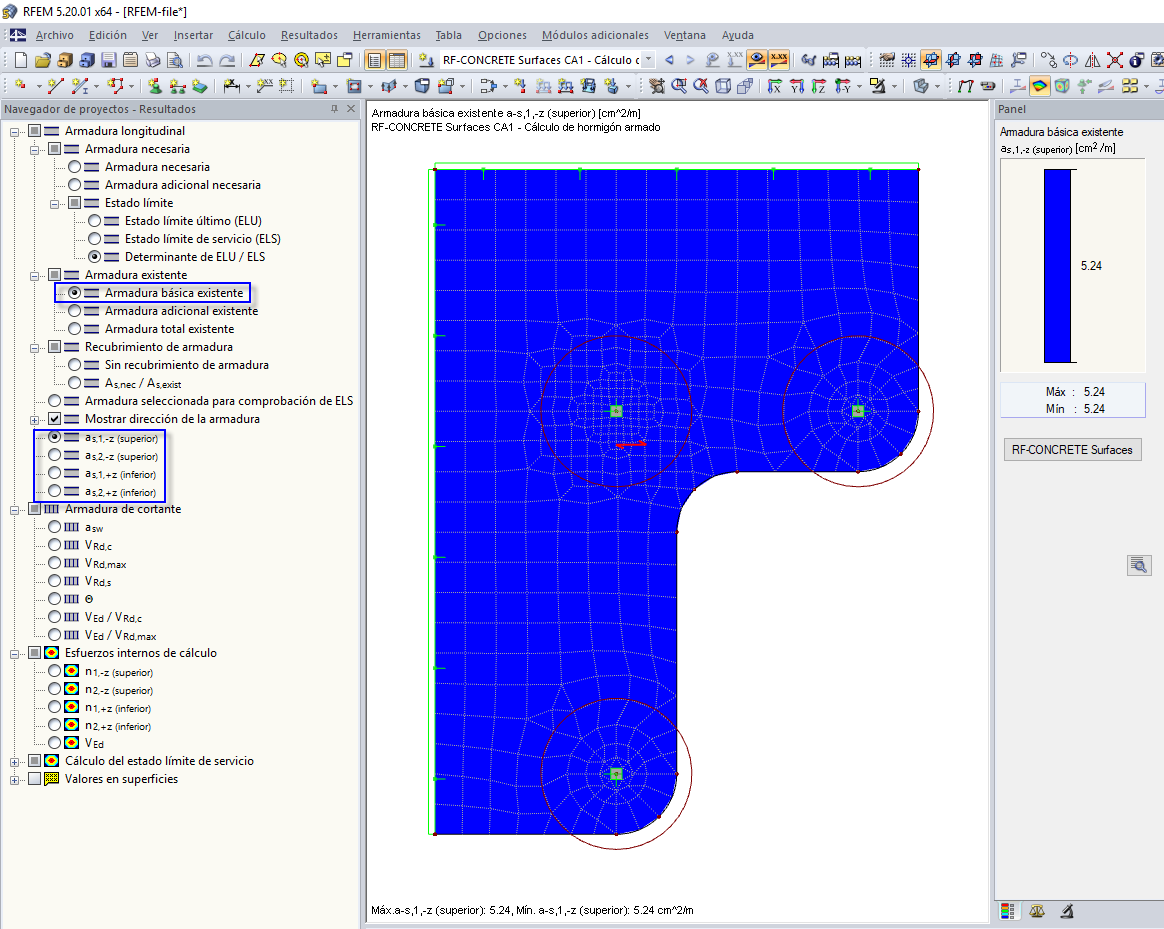Select Armadura total existente radio
The image size is (1164, 929).
[74, 329]
